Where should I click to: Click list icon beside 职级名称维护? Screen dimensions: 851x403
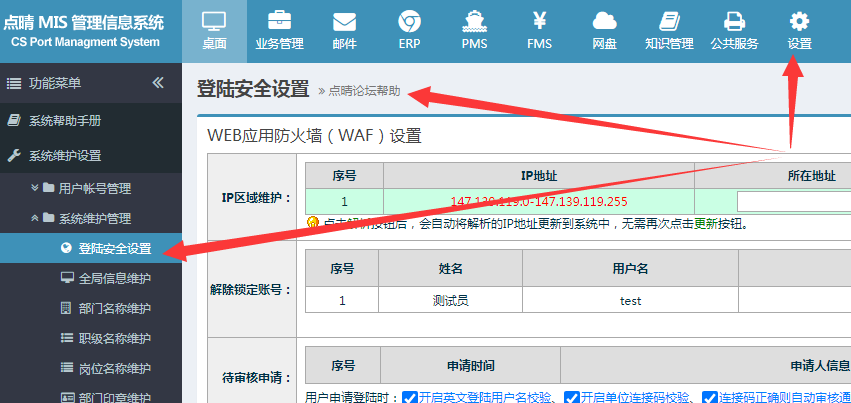(67, 338)
